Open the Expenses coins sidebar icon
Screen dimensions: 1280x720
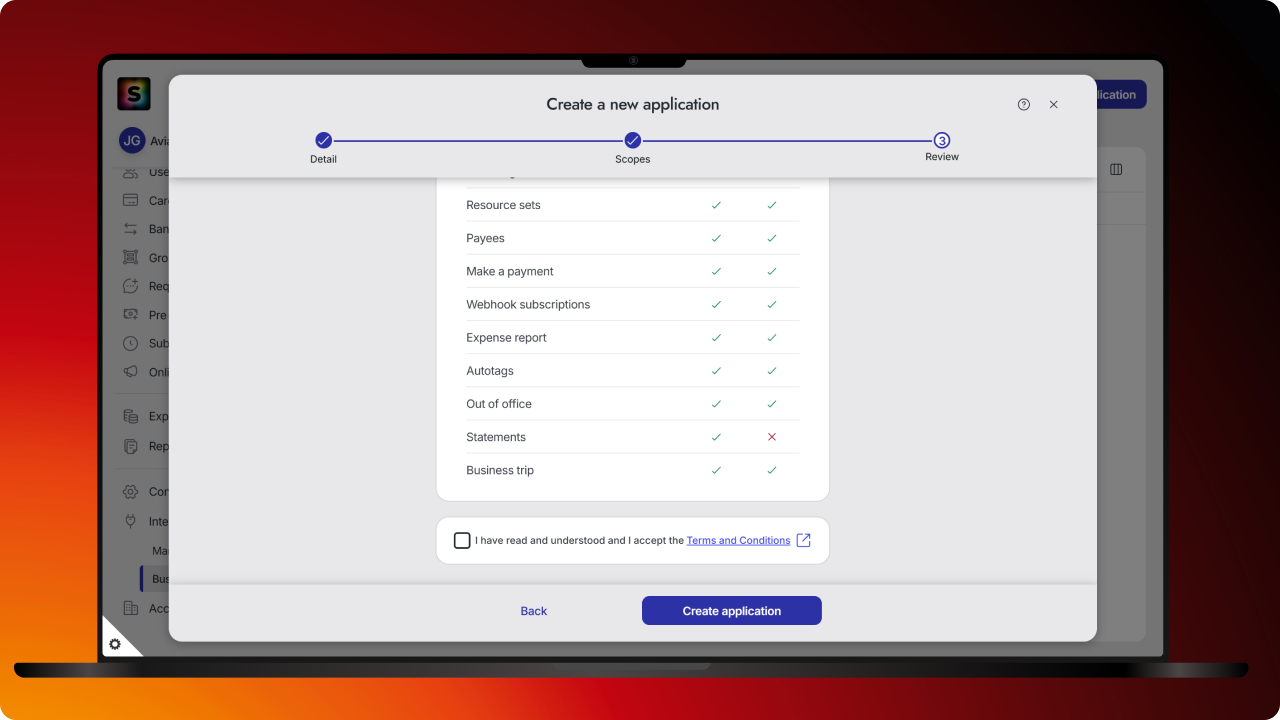[130, 416]
